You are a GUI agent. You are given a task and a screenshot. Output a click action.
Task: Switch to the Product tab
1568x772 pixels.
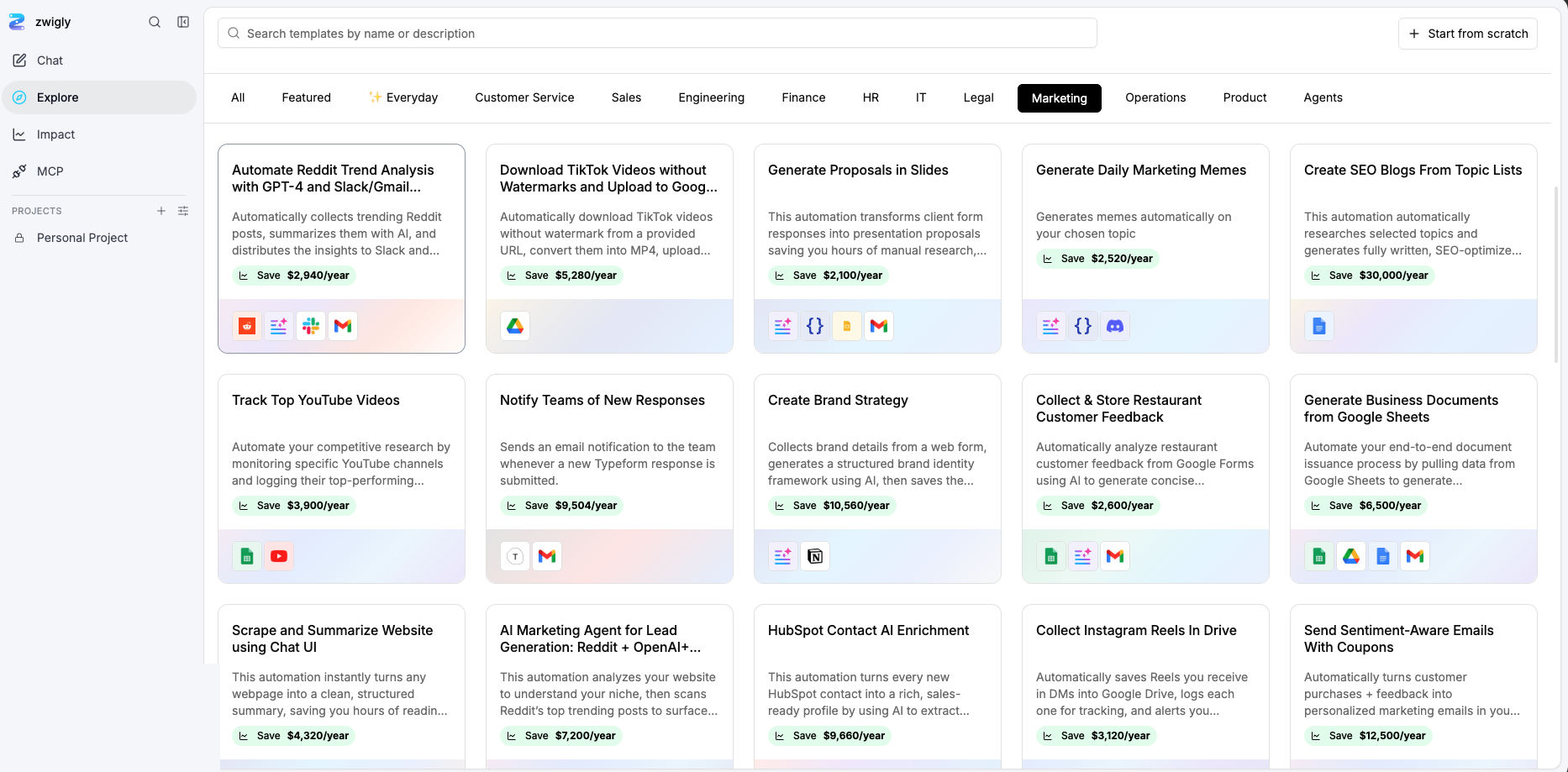(1244, 97)
